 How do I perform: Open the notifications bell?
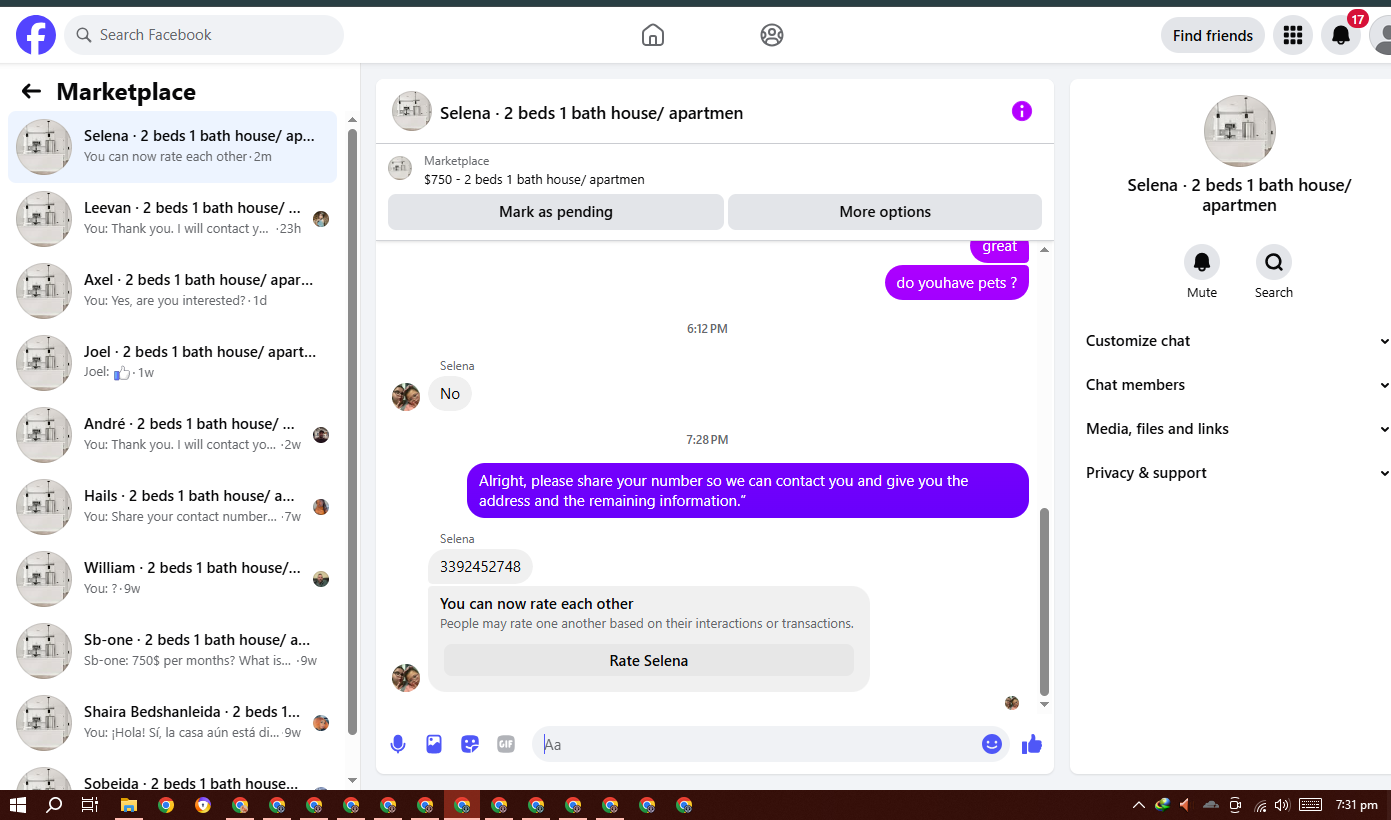coord(1341,35)
